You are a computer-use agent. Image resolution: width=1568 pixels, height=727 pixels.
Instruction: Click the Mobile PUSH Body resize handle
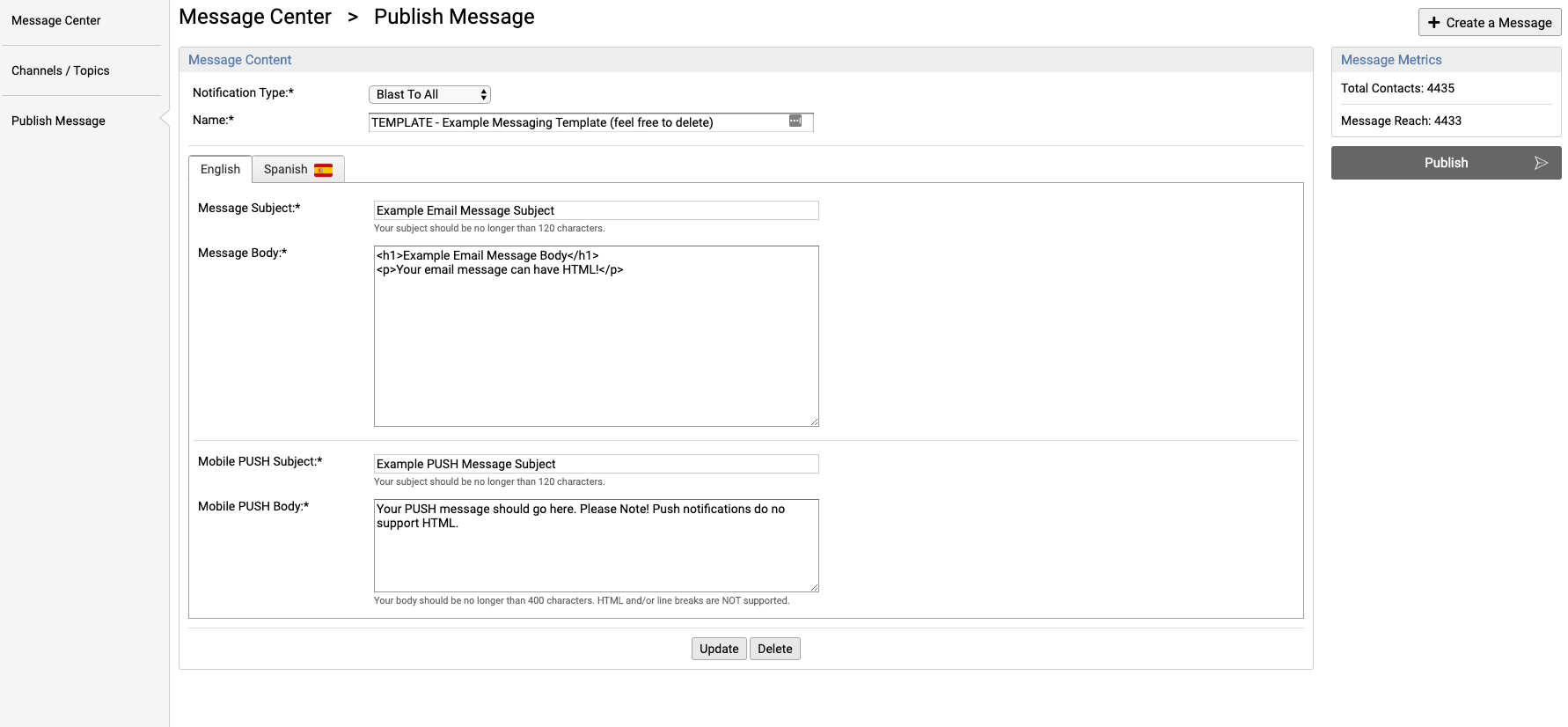[x=815, y=588]
